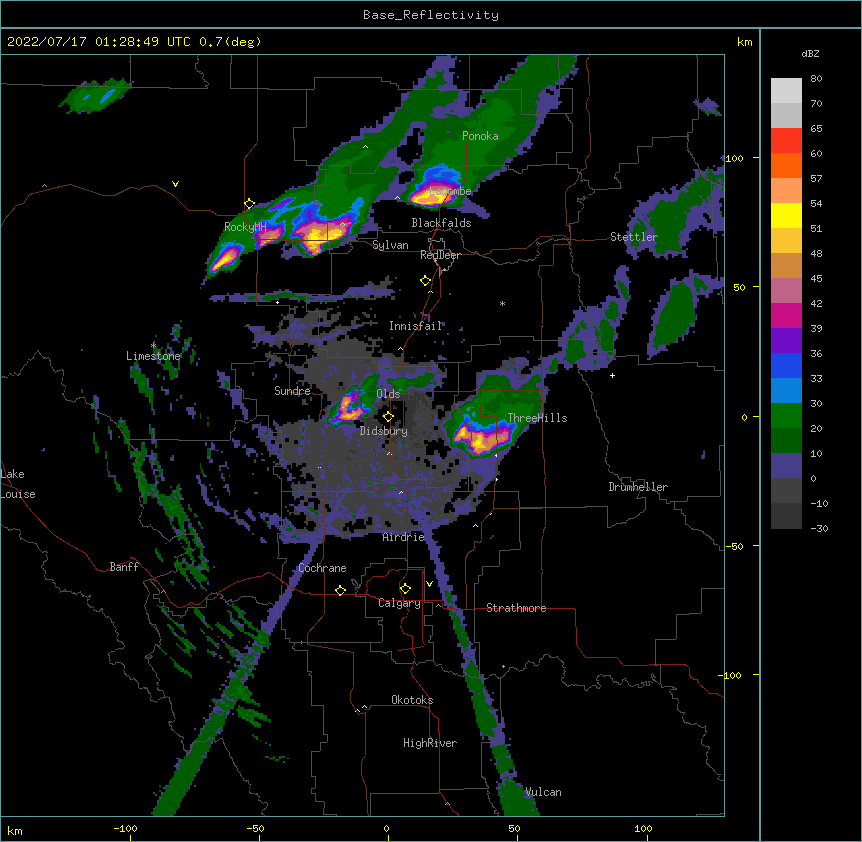The width and height of the screenshot is (862, 842).
Task: Click the HighRiver label
Action: (x=430, y=743)
